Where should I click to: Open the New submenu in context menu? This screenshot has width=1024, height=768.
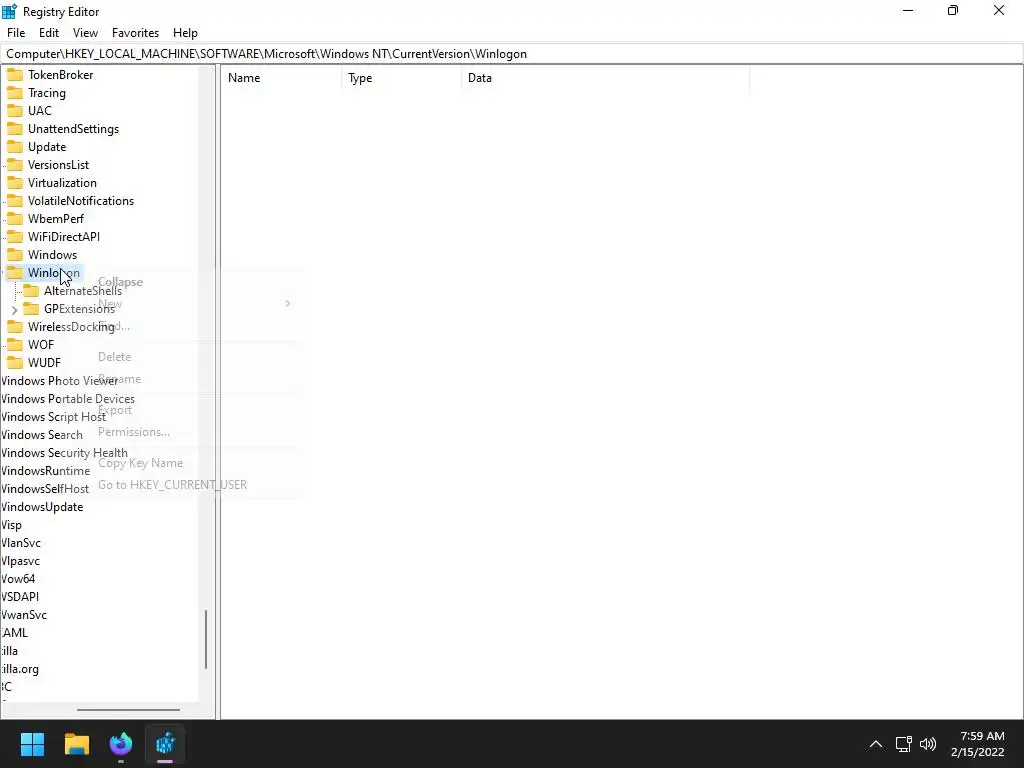pos(110,304)
